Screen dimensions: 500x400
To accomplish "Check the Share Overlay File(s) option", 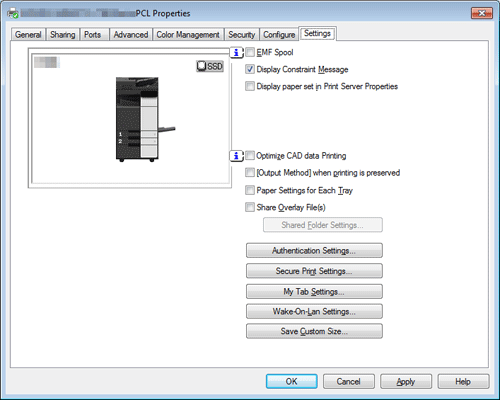I will tap(250, 207).
